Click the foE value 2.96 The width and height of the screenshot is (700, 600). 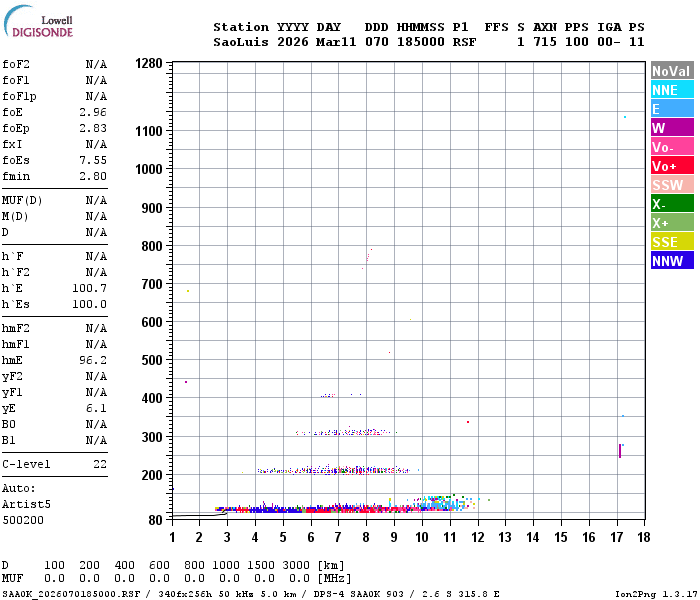93,112
